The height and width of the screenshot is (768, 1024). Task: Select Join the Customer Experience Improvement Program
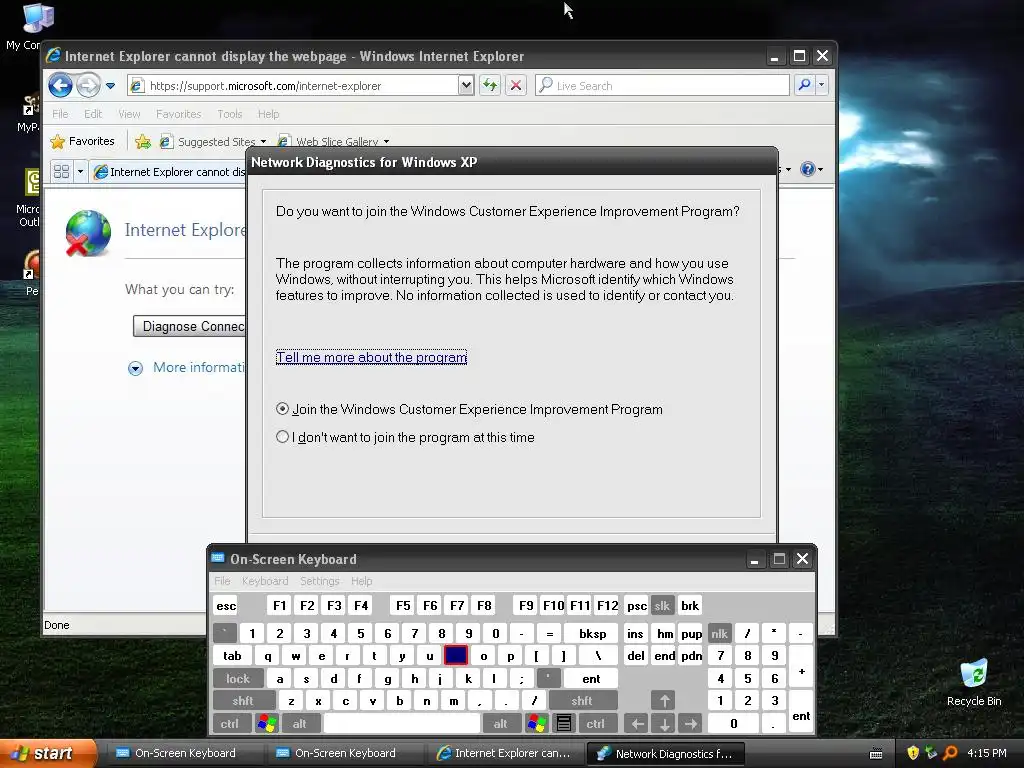tap(282, 409)
